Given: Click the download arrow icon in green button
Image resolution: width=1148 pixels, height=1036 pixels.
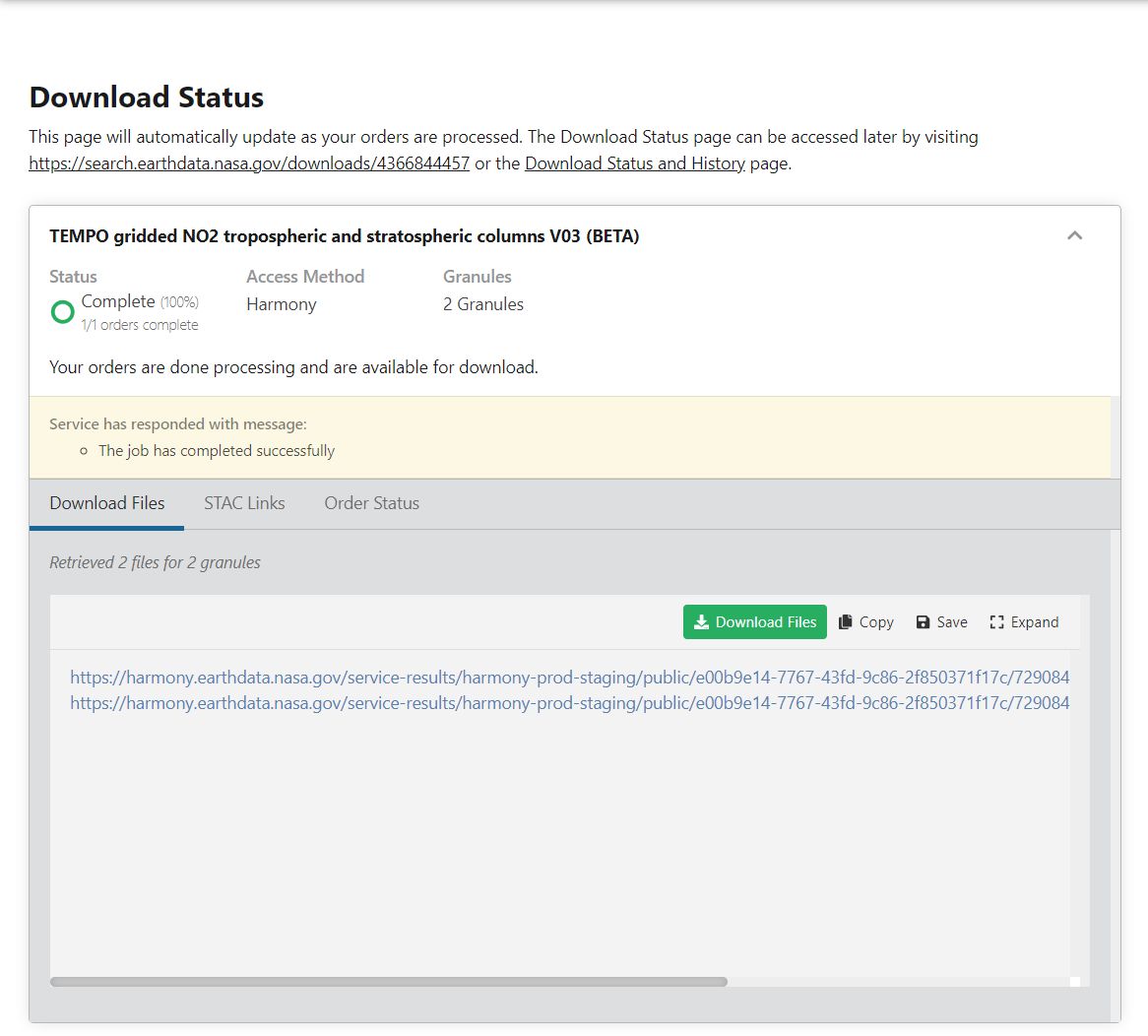Looking at the screenshot, I should [x=701, y=622].
